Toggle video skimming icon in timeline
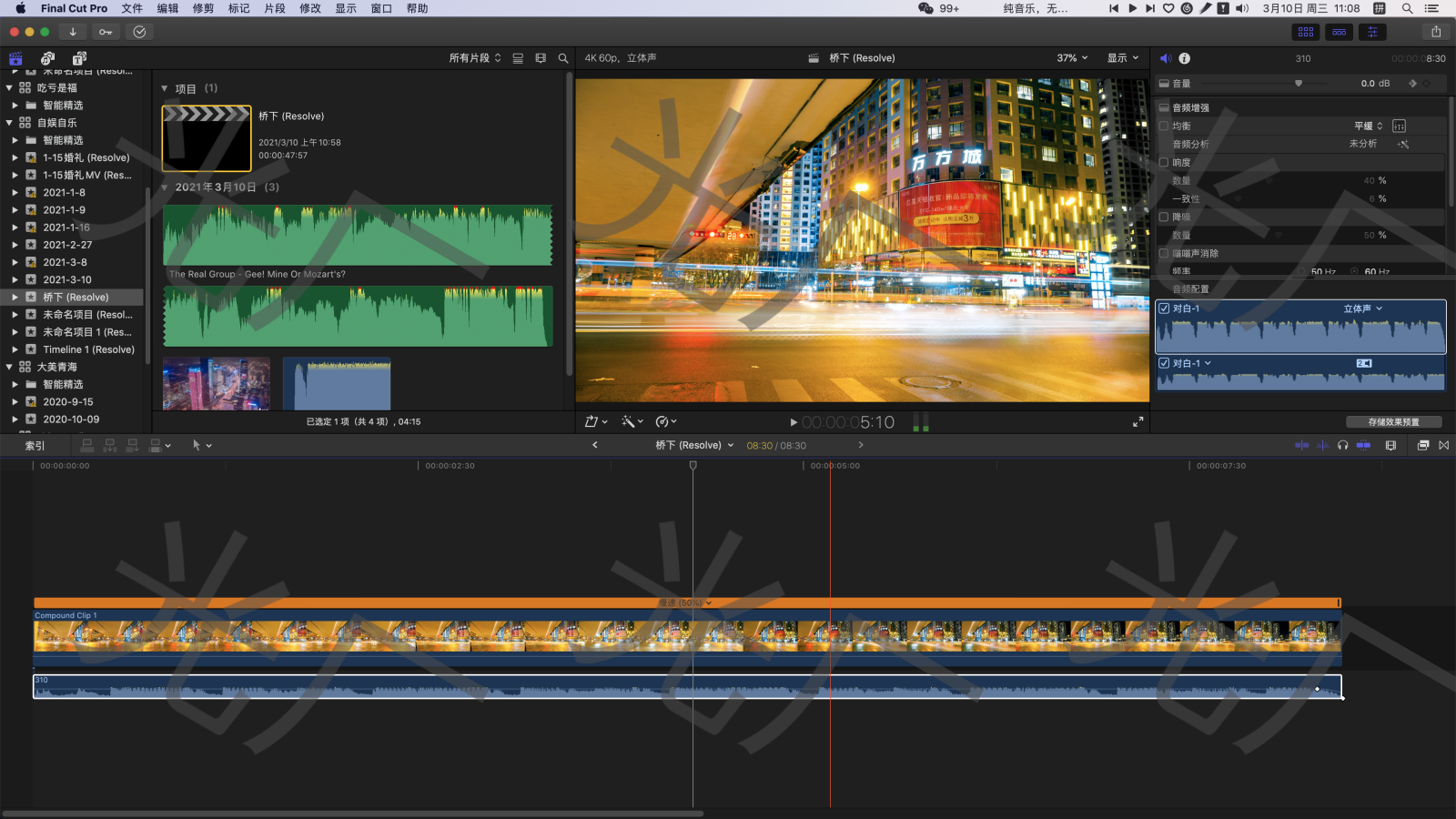Screen dimensions: 1456x819 click(x=1302, y=445)
